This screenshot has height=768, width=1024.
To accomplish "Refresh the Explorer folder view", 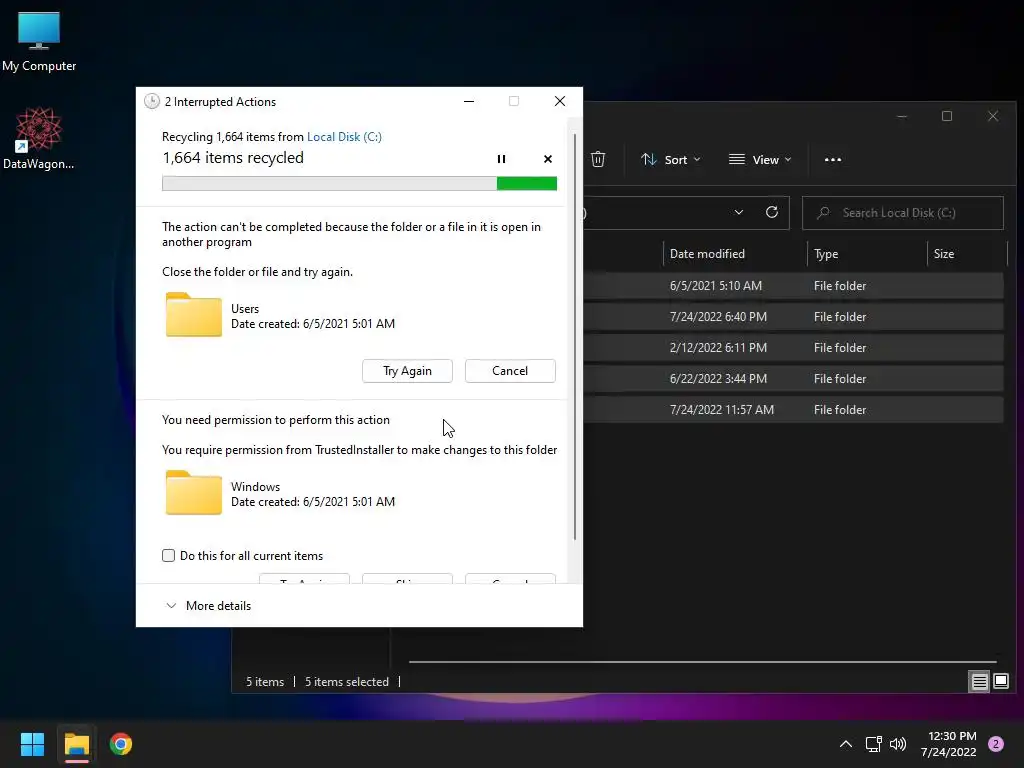I will click(771, 212).
